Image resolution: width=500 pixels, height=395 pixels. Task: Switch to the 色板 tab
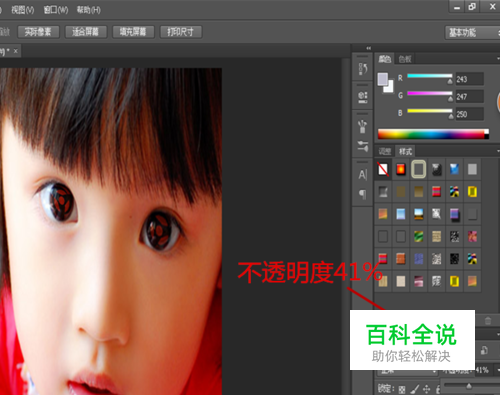405,59
